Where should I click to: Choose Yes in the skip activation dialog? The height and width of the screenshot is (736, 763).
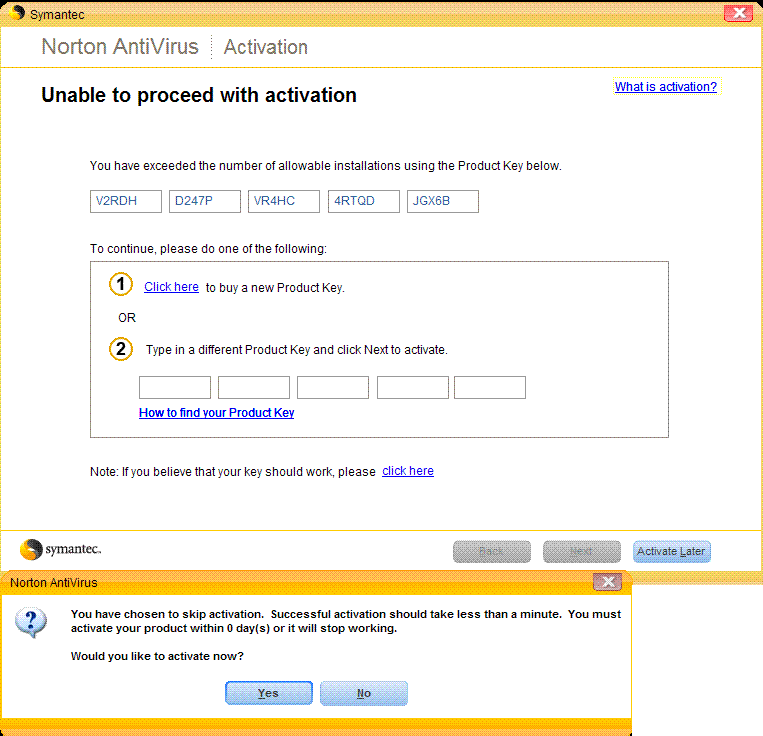269,693
